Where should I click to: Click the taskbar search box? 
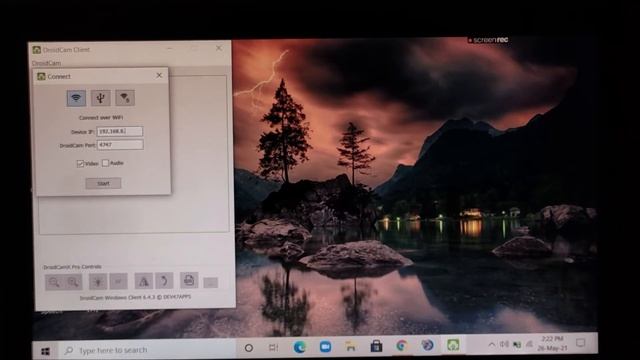(x=148, y=350)
